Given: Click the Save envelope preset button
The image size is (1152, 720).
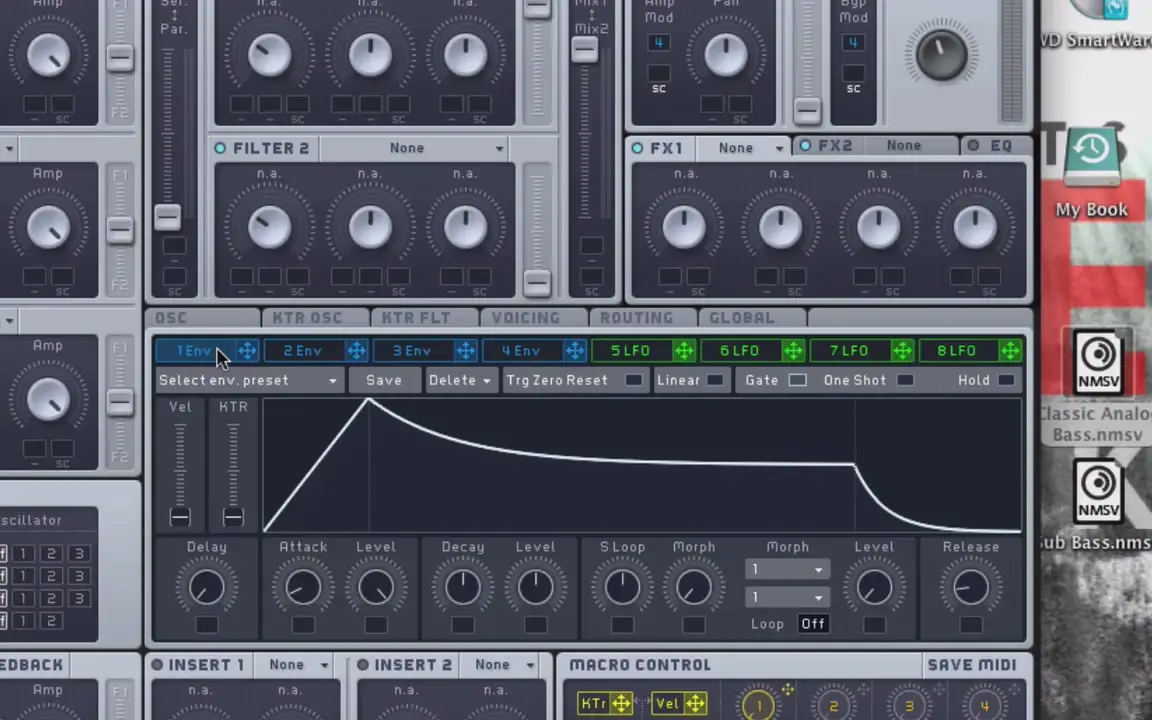Looking at the screenshot, I should (x=384, y=381).
